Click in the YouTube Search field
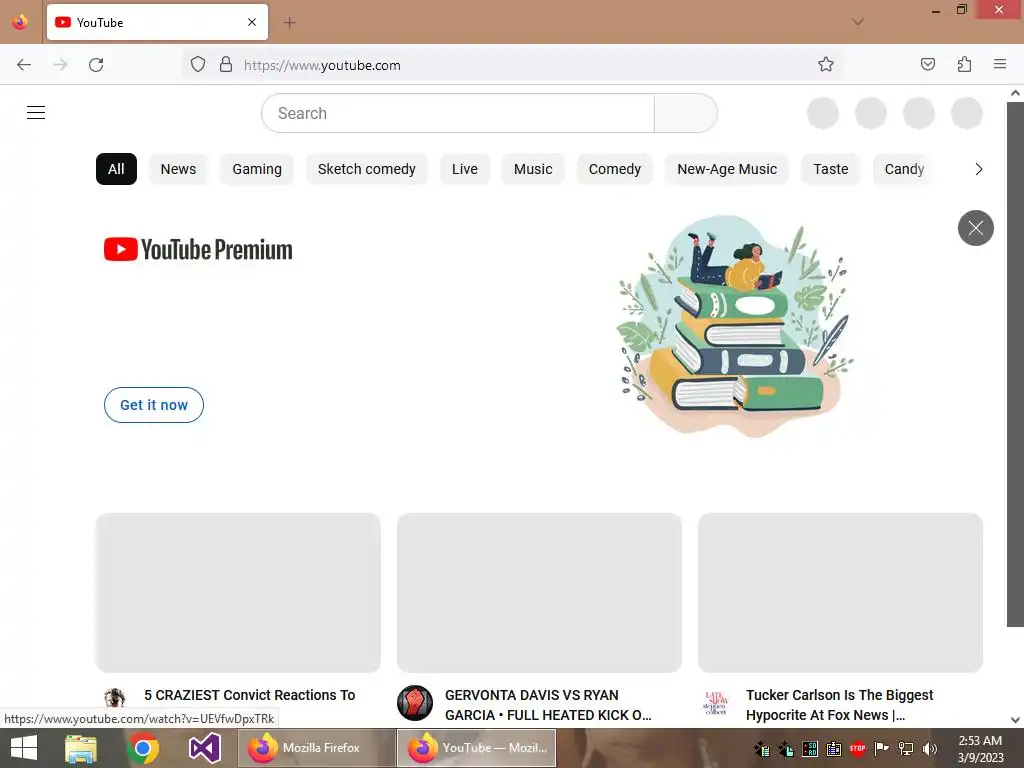The width and height of the screenshot is (1024, 768). 458,113
